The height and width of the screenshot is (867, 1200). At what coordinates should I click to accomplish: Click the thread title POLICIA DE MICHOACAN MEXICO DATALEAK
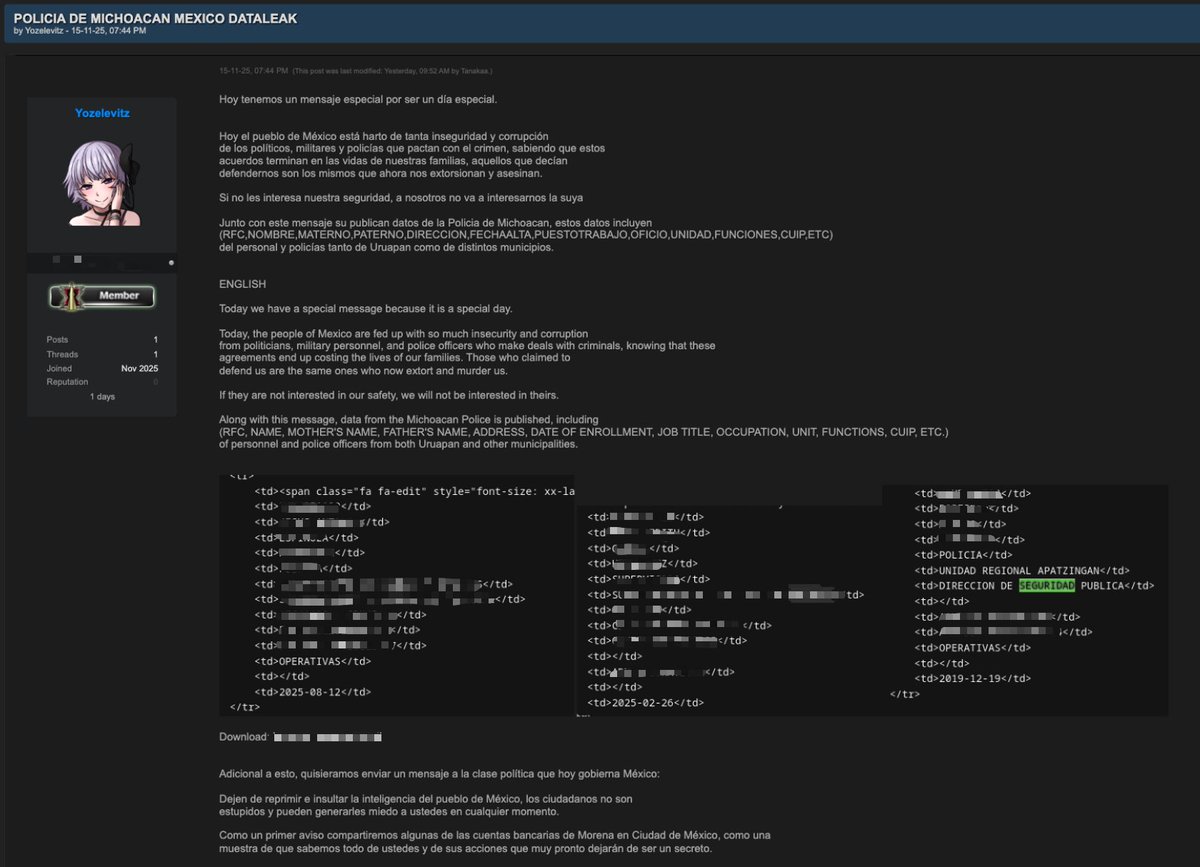[x=153, y=17]
